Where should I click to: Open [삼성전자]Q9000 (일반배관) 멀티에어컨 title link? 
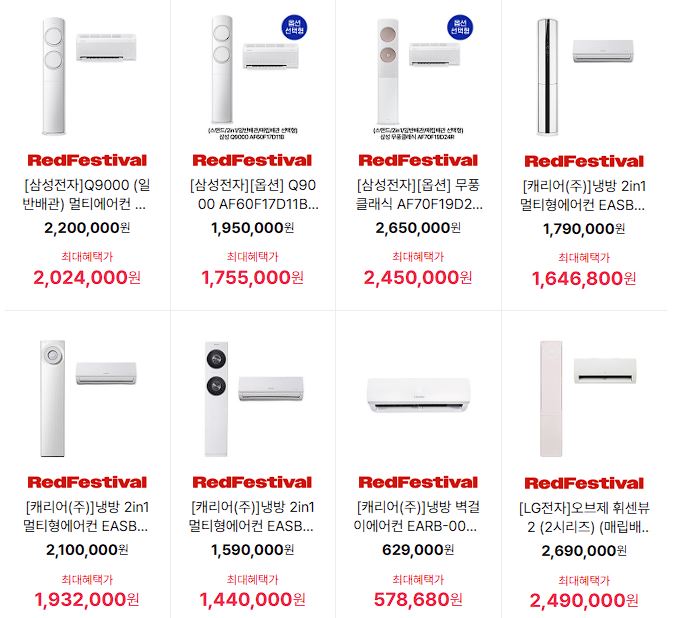87,194
